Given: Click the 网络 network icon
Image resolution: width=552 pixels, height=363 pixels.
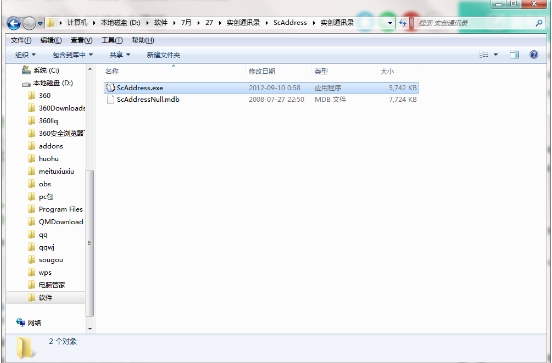Looking at the screenshot, I should [x=20, y=322].
